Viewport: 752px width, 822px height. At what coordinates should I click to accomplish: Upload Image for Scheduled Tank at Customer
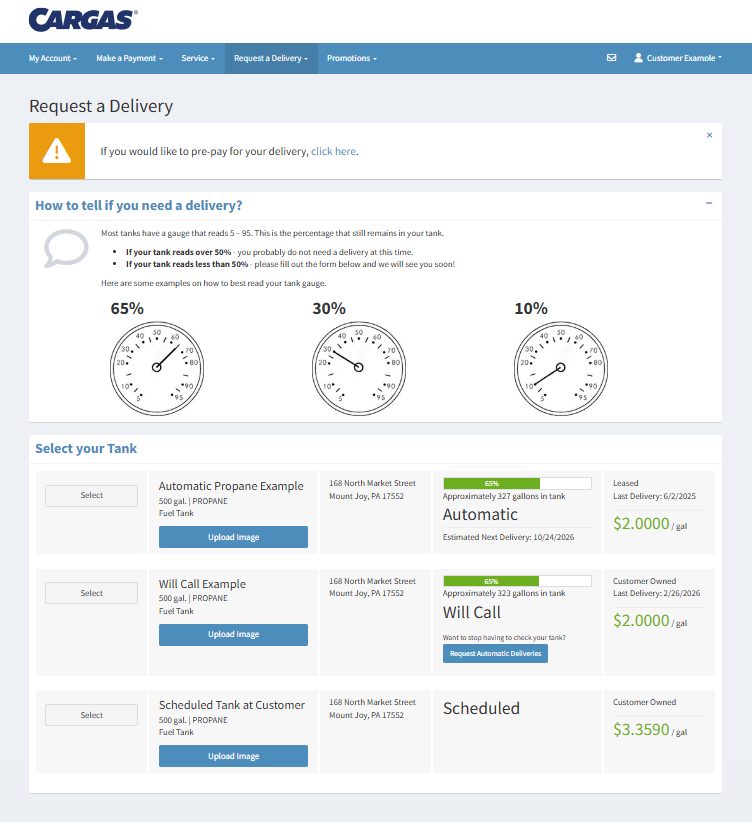[x=233, y=756]
